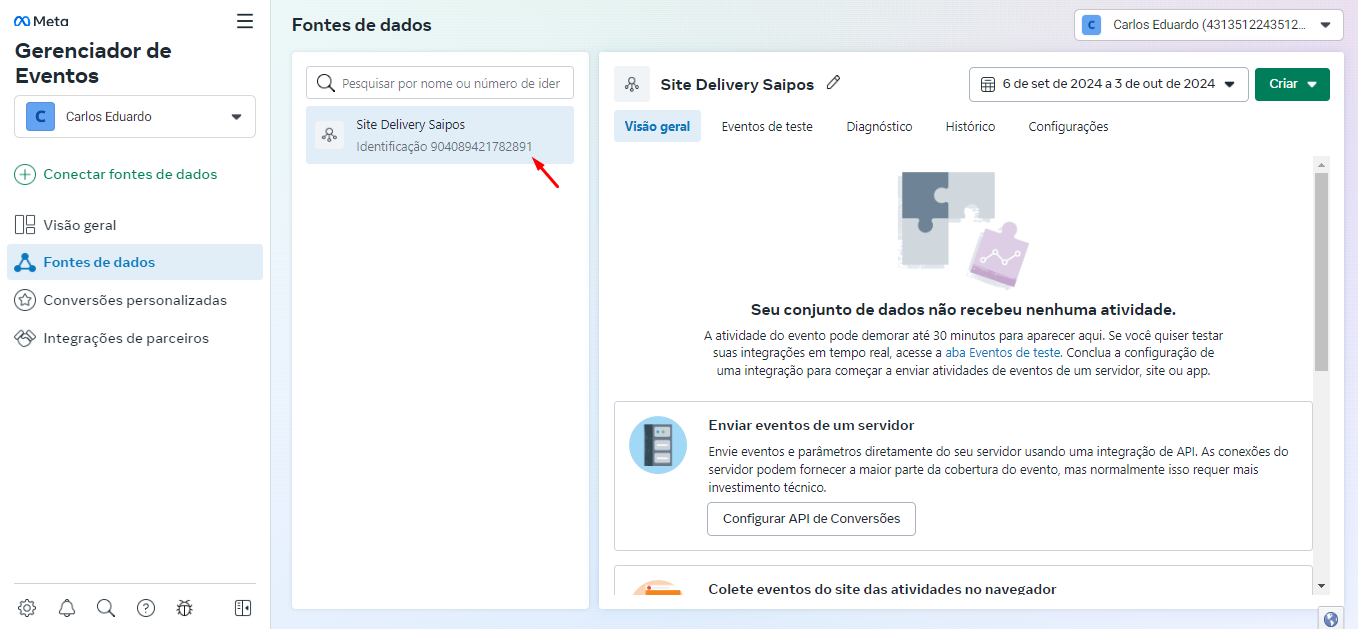Click the blue C avatar in sidebar
Image resolution: width=1358 pixels, height=629 pixels.
pyautogui.click(x=40, y=116)
